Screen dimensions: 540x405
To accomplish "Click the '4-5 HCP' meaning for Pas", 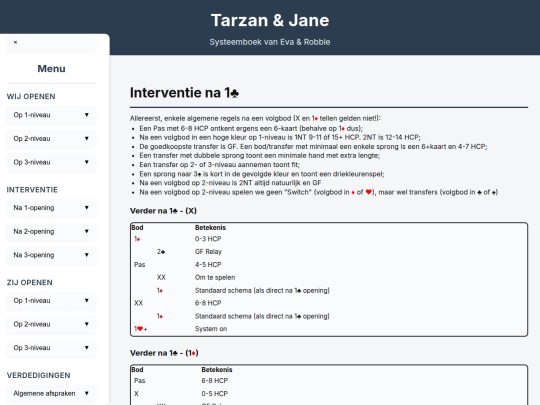I will [208, 264].
